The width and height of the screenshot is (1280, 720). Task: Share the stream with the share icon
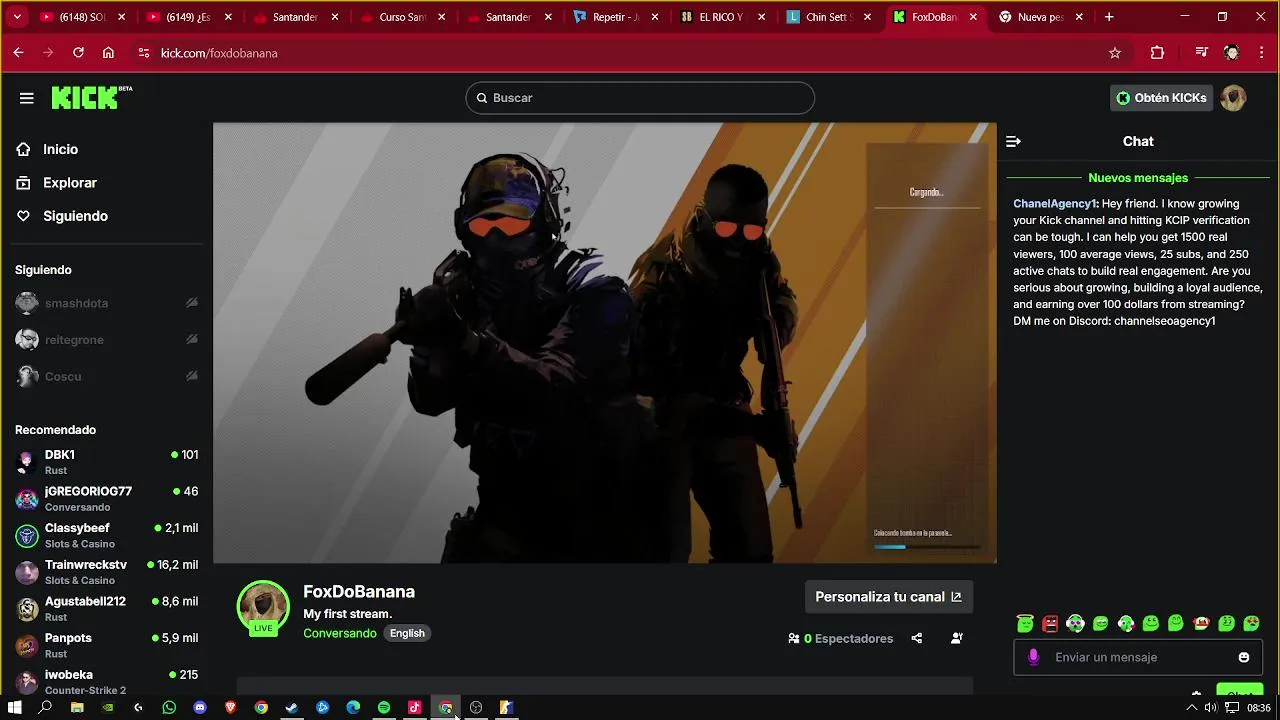917,638
